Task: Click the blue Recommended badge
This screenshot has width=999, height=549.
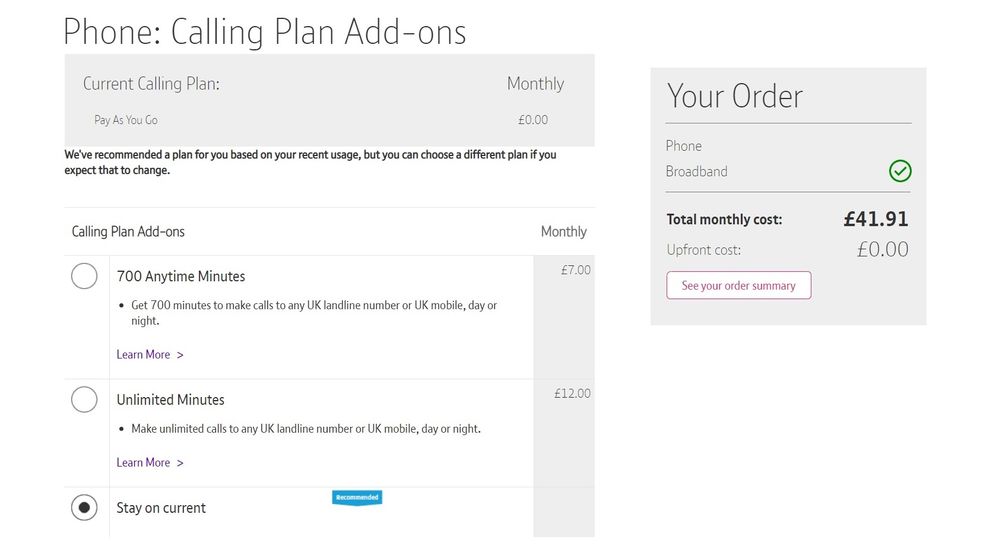Action: click(357, 497)
